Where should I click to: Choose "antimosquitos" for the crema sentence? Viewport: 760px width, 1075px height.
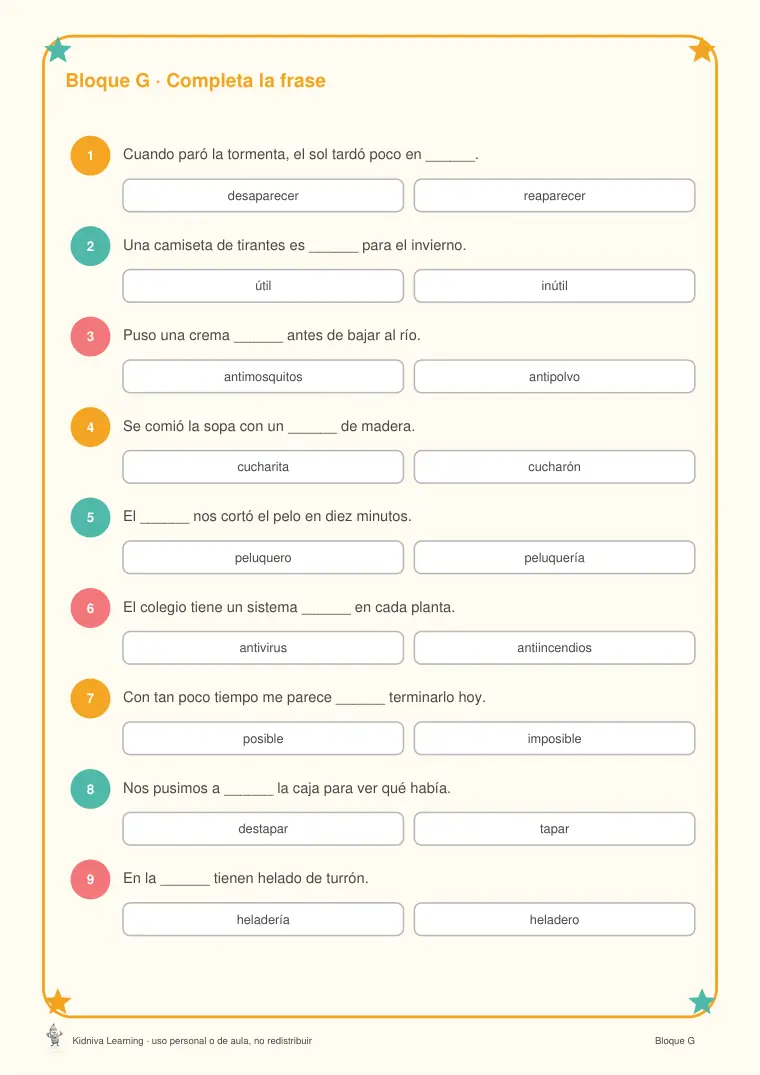coord(263,376)
